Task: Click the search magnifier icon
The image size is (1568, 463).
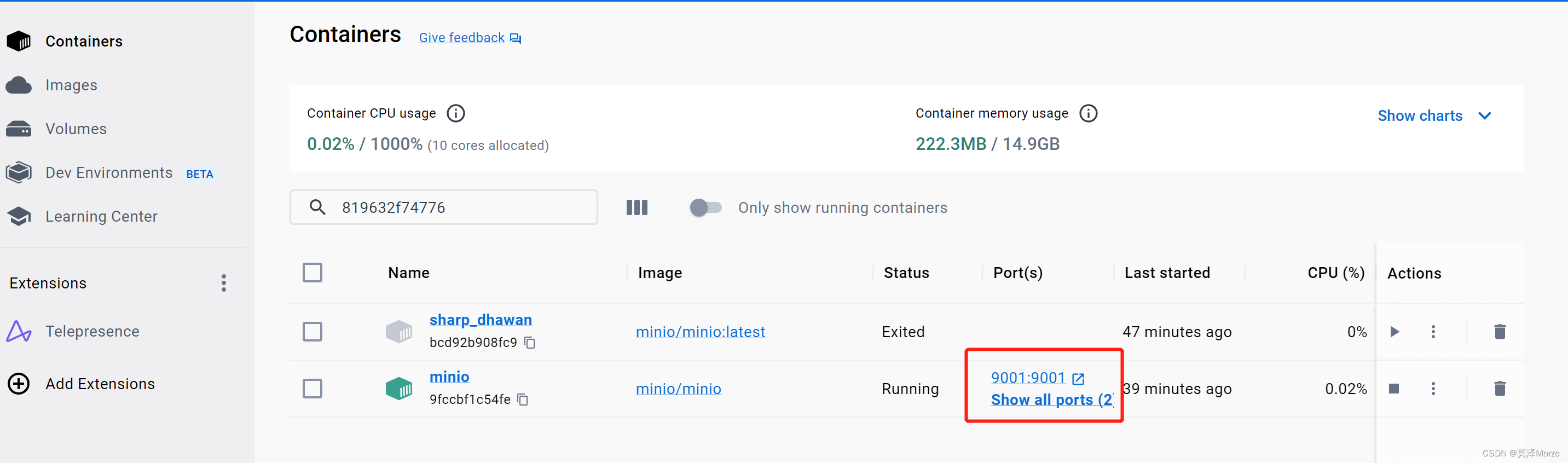Action: coord(317,207)
